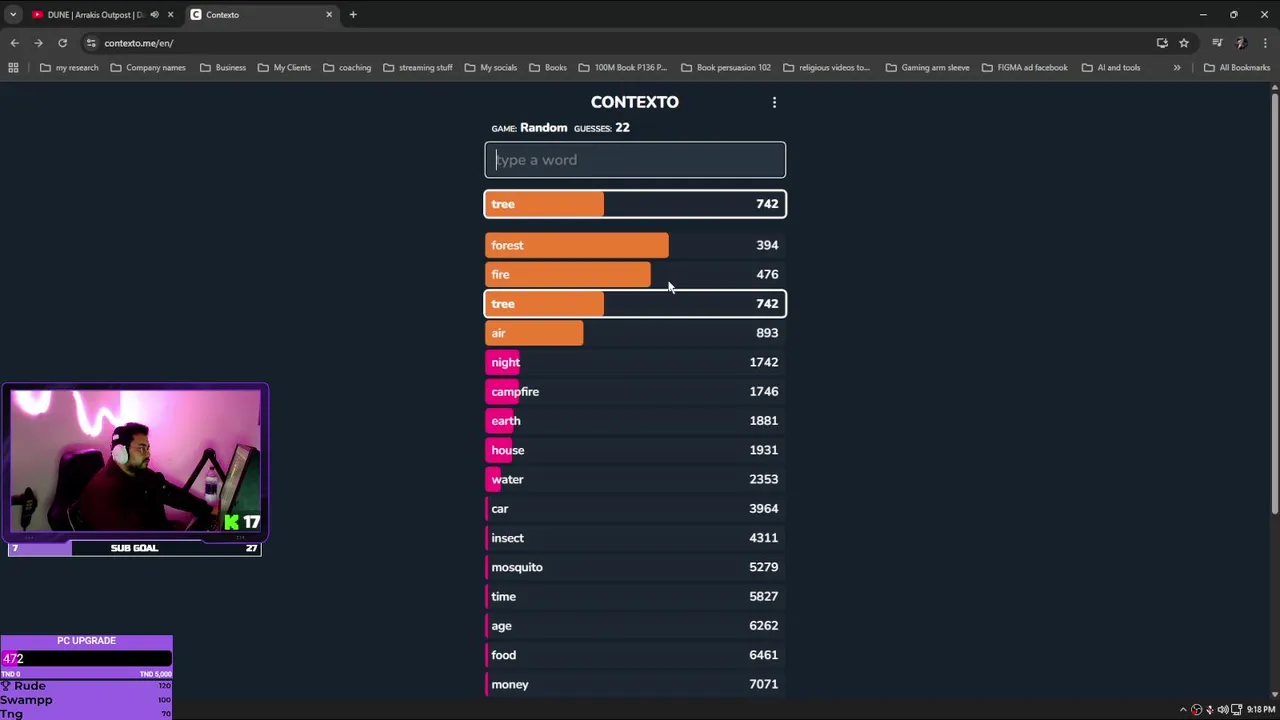
Task: Show hidden bookmarks with the chevron overflow
Action: tap(1176, 68)
